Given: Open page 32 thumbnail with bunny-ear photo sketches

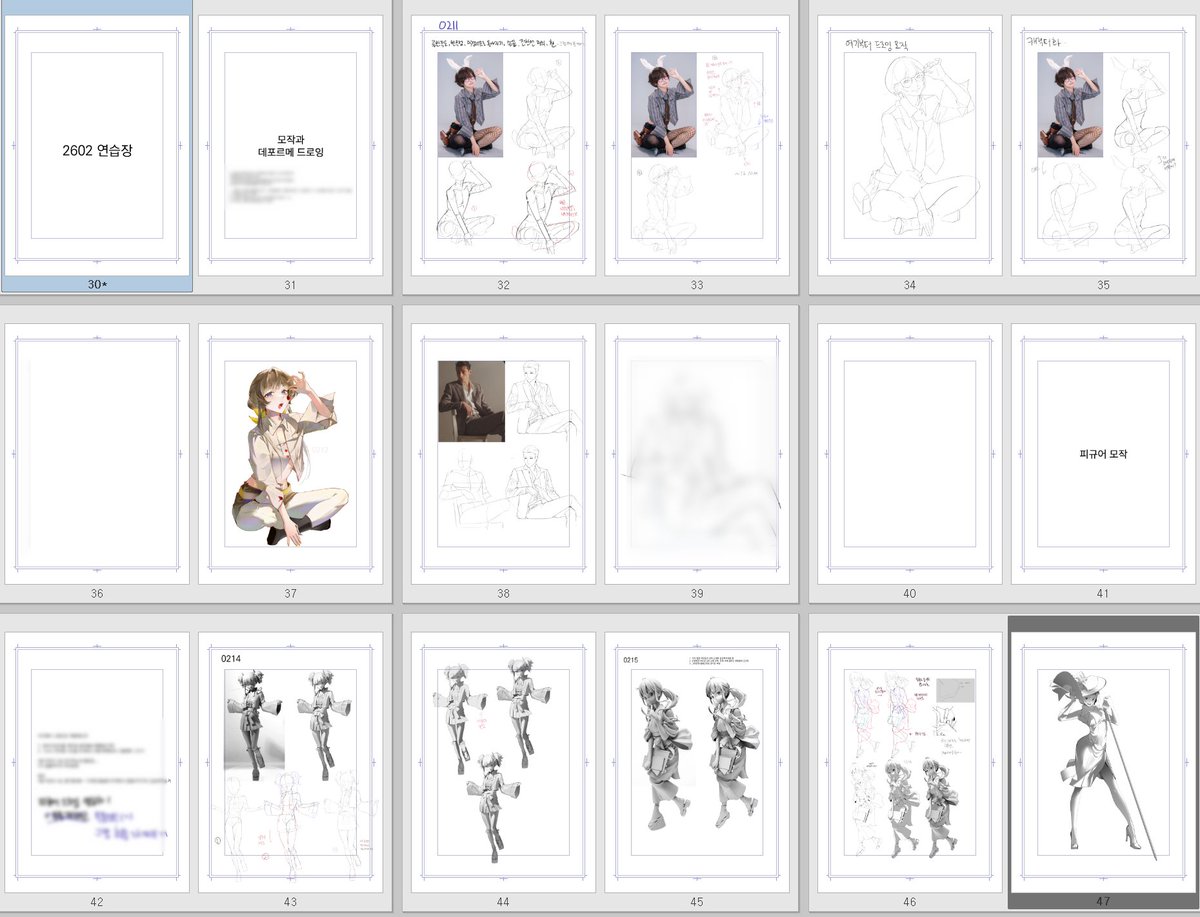Looking at the screenshot, I should pos(503,145).
